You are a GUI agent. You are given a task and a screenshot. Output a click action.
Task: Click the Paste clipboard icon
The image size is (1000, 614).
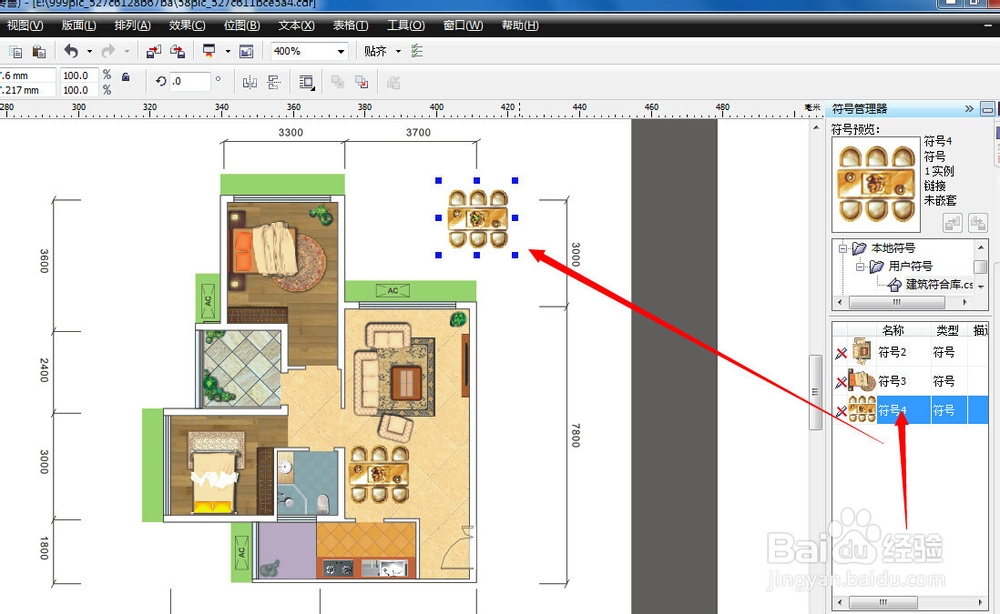coord(39,52)
